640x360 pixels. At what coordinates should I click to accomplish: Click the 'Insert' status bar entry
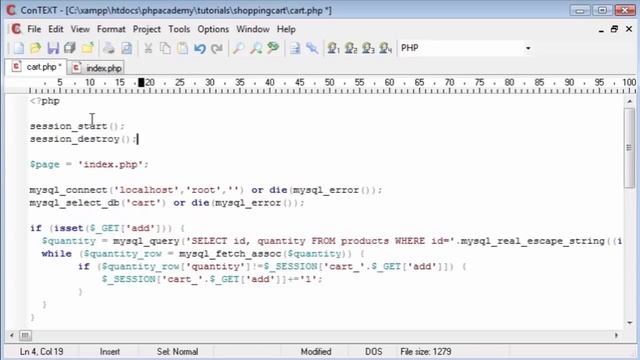pos(109,351)
